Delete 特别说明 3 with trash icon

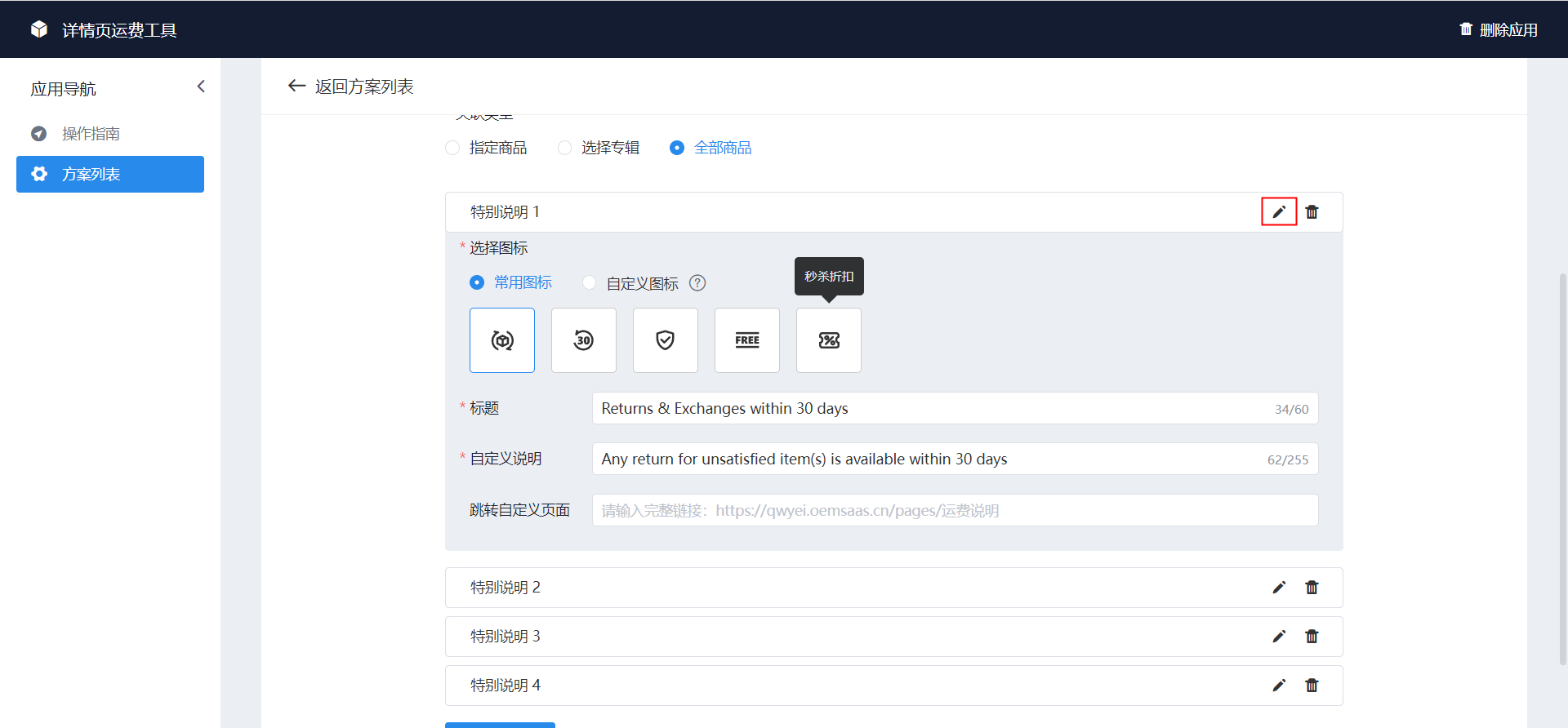[x=1312, y=637]
